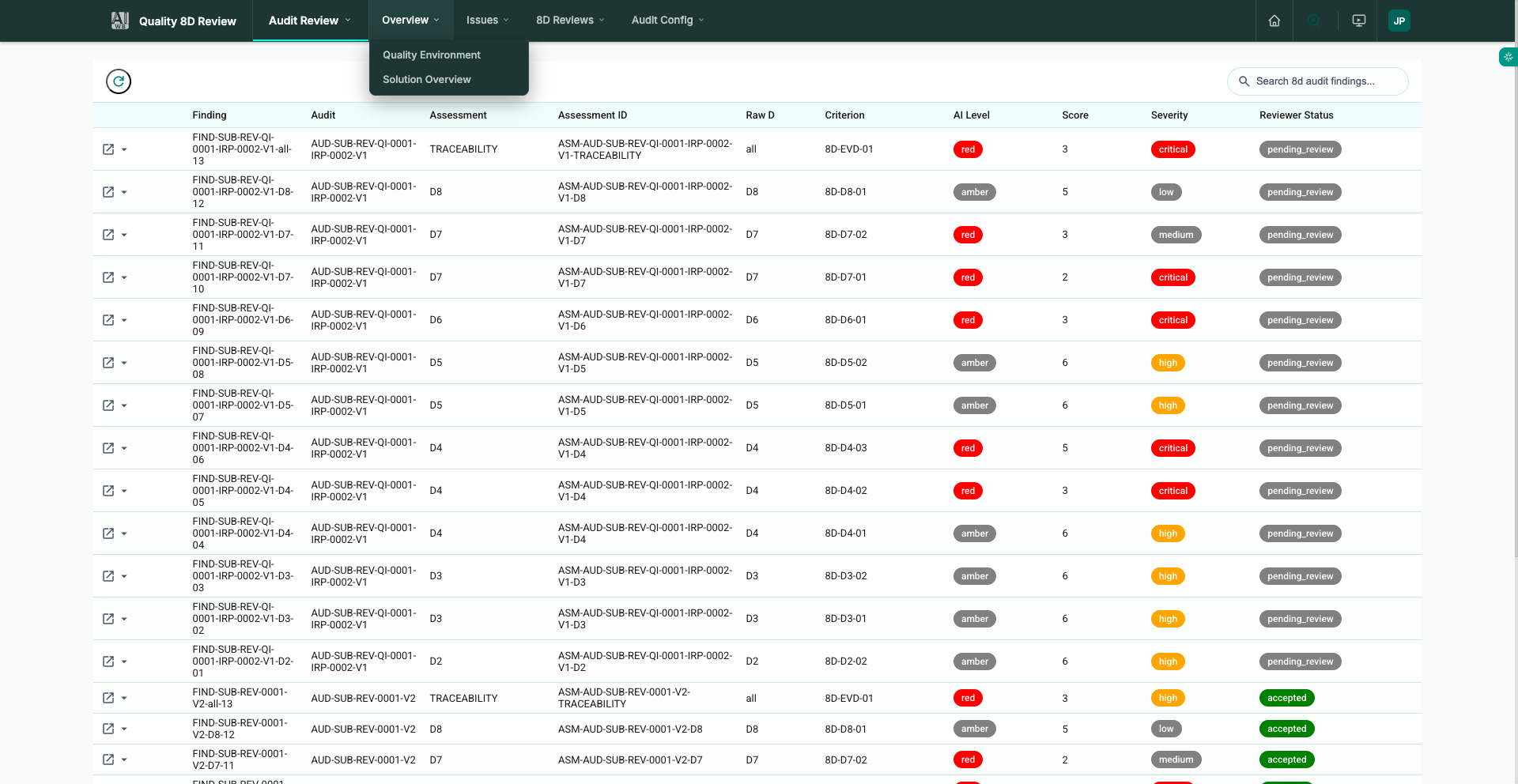
Task: Open finding IRP-0002-V1-D4-06 via its open icon
Action: click(x=108, y=448)
